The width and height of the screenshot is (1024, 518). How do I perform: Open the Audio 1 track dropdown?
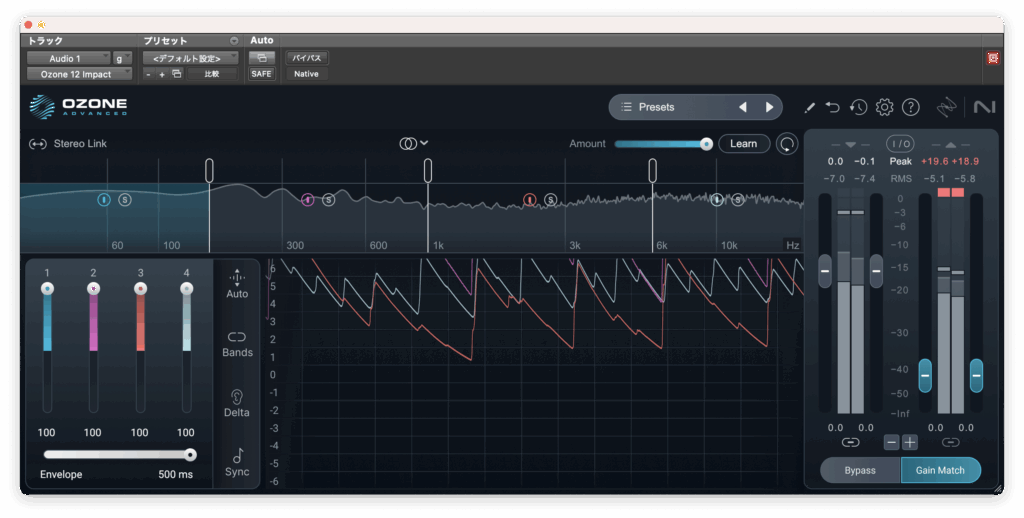tap(67, 59)
